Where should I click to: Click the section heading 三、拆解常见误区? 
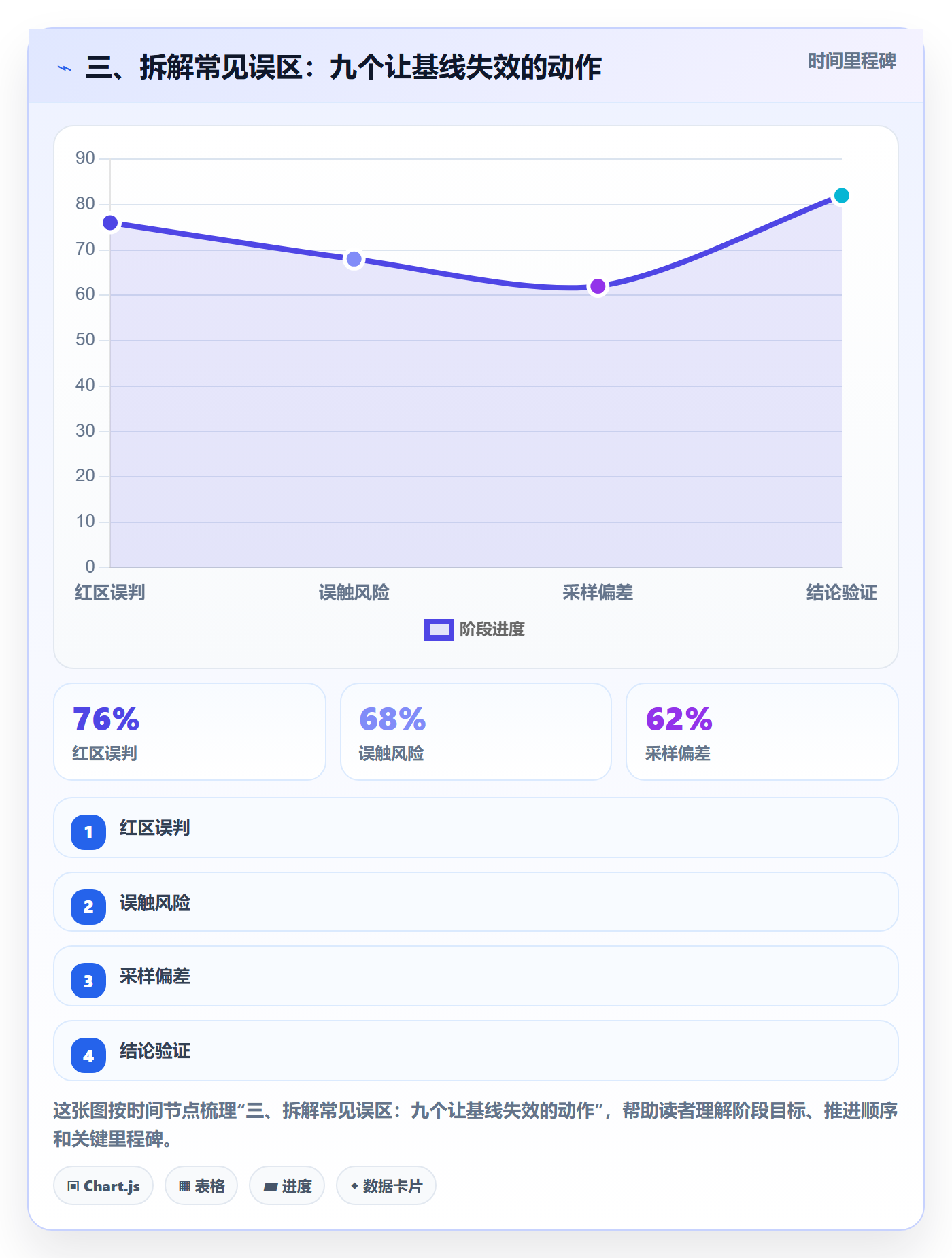point(343,67)
